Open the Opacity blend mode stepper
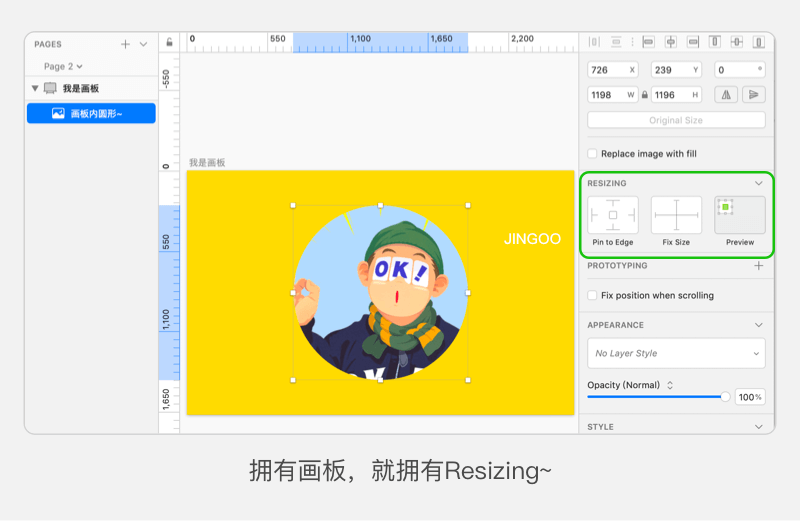Screen dimensions: 800x521 (670, 385)
